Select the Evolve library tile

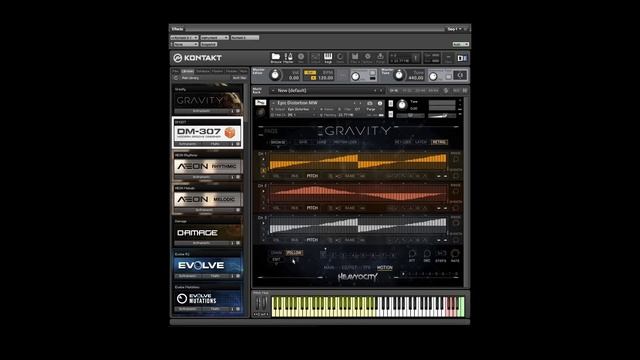[x=207, y=265]
